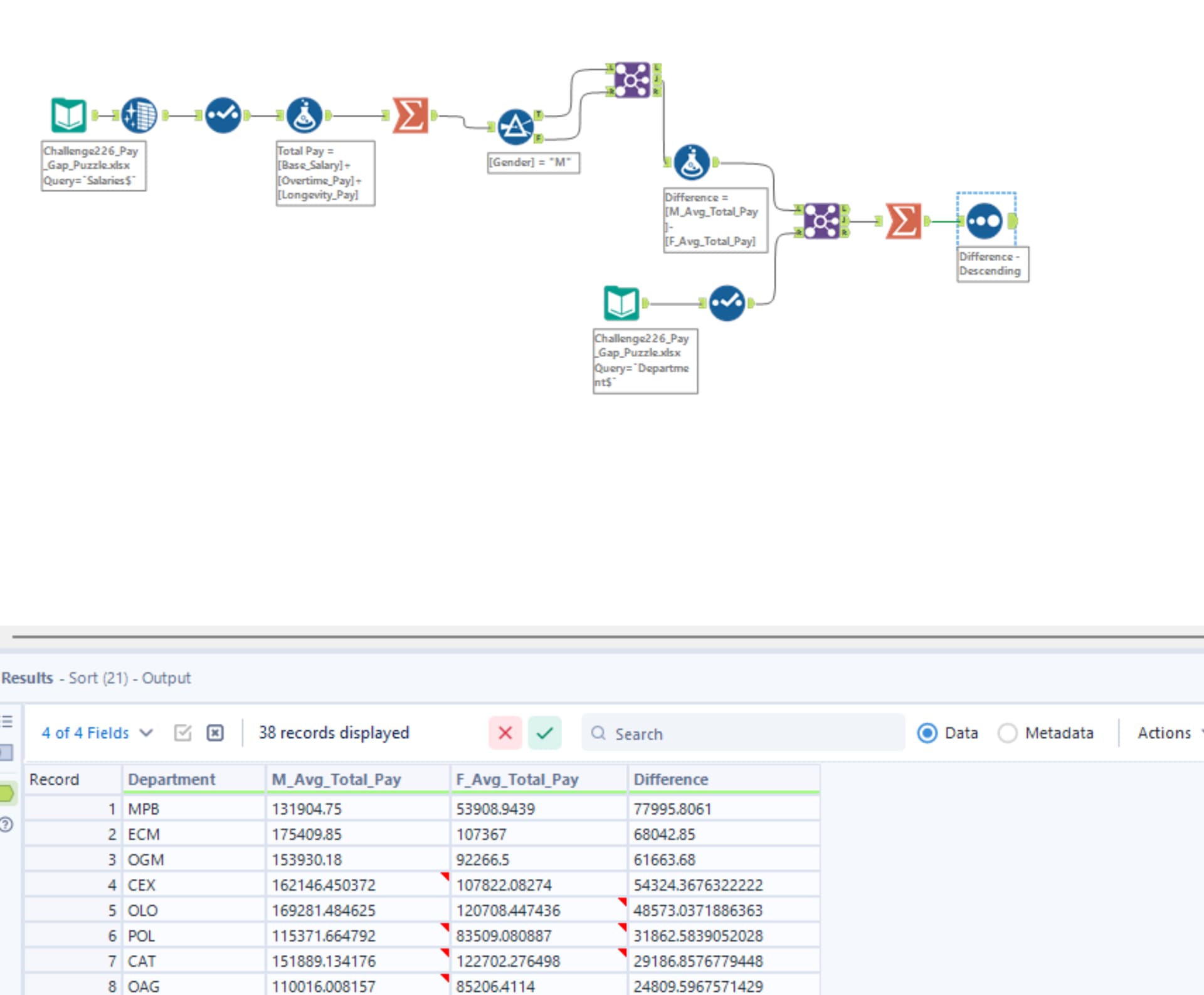Select the Salaries Input Data tool
Viewport: 1204px width, 995px height.
[68, 115]
